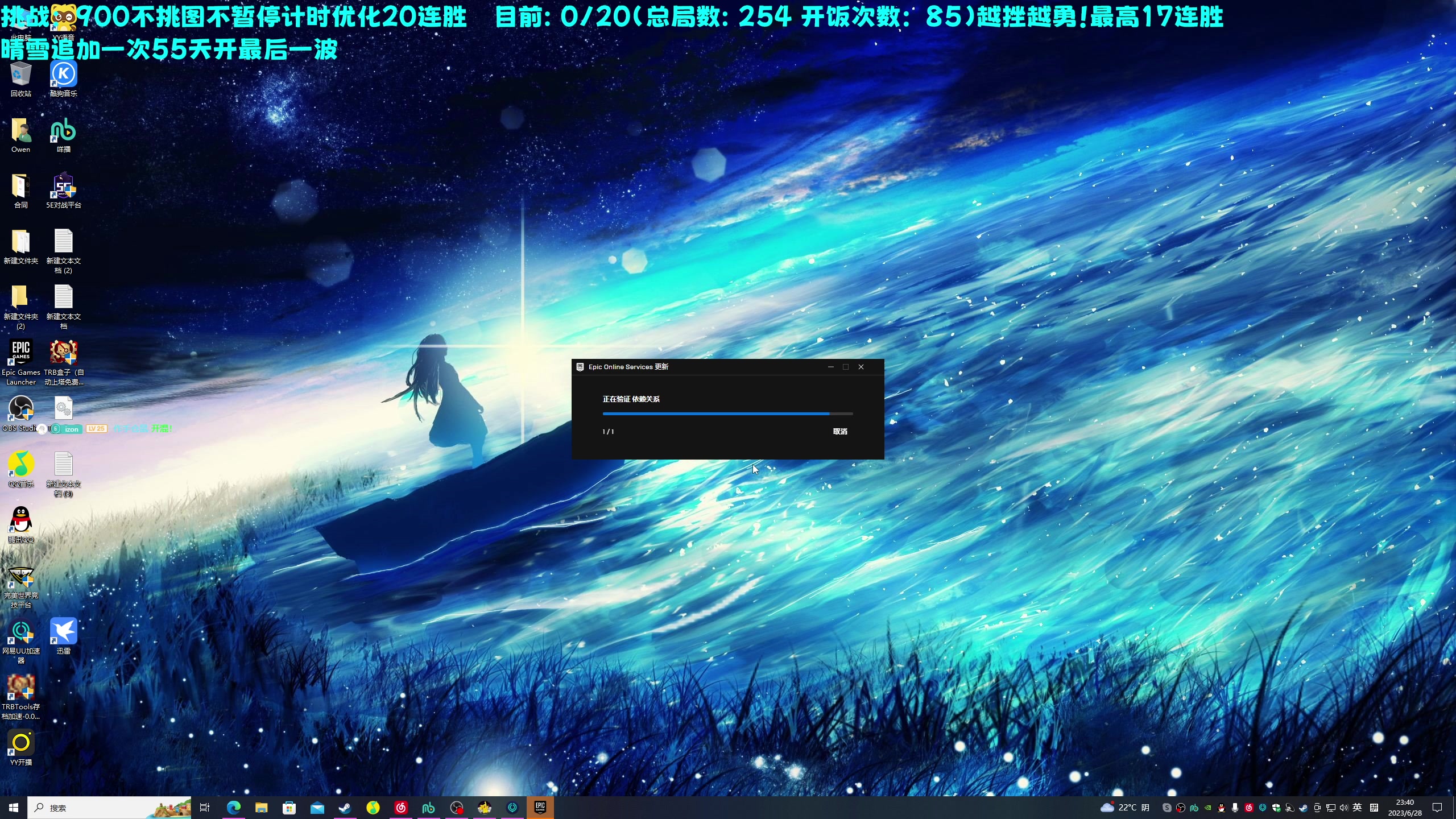Switch to QQ音乐 on the taskbar
1456x819 pixels.
(x=373, y=808)
